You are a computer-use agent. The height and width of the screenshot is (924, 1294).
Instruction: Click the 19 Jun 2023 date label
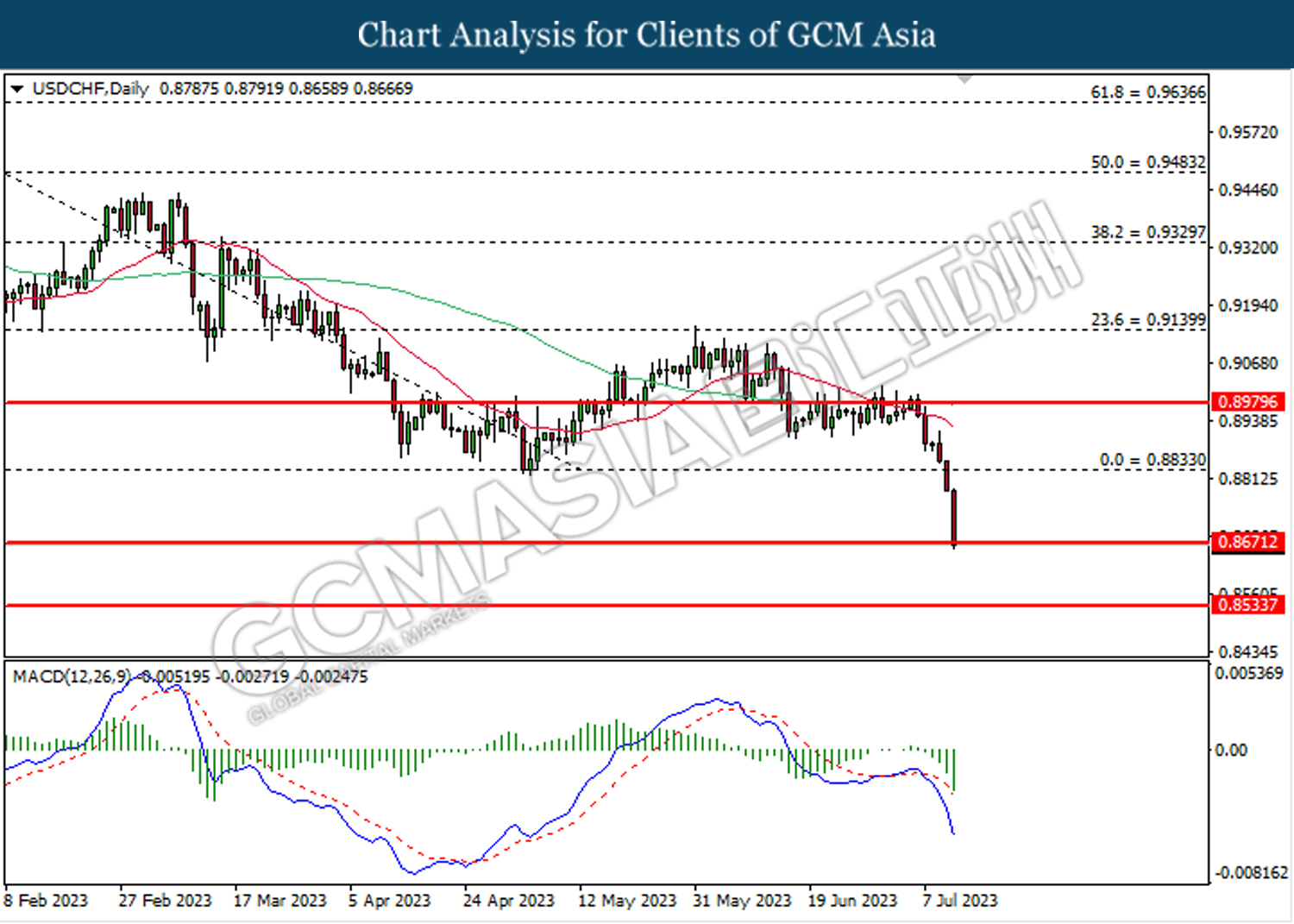point(852,901)
